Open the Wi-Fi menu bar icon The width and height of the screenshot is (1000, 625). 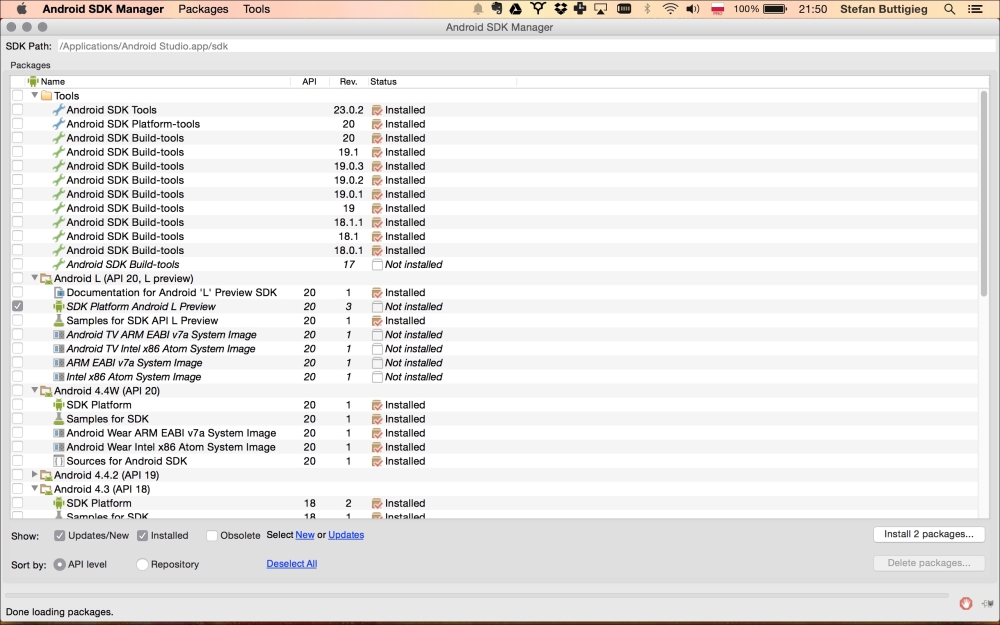pyautogui.click(x=670, y=9)
